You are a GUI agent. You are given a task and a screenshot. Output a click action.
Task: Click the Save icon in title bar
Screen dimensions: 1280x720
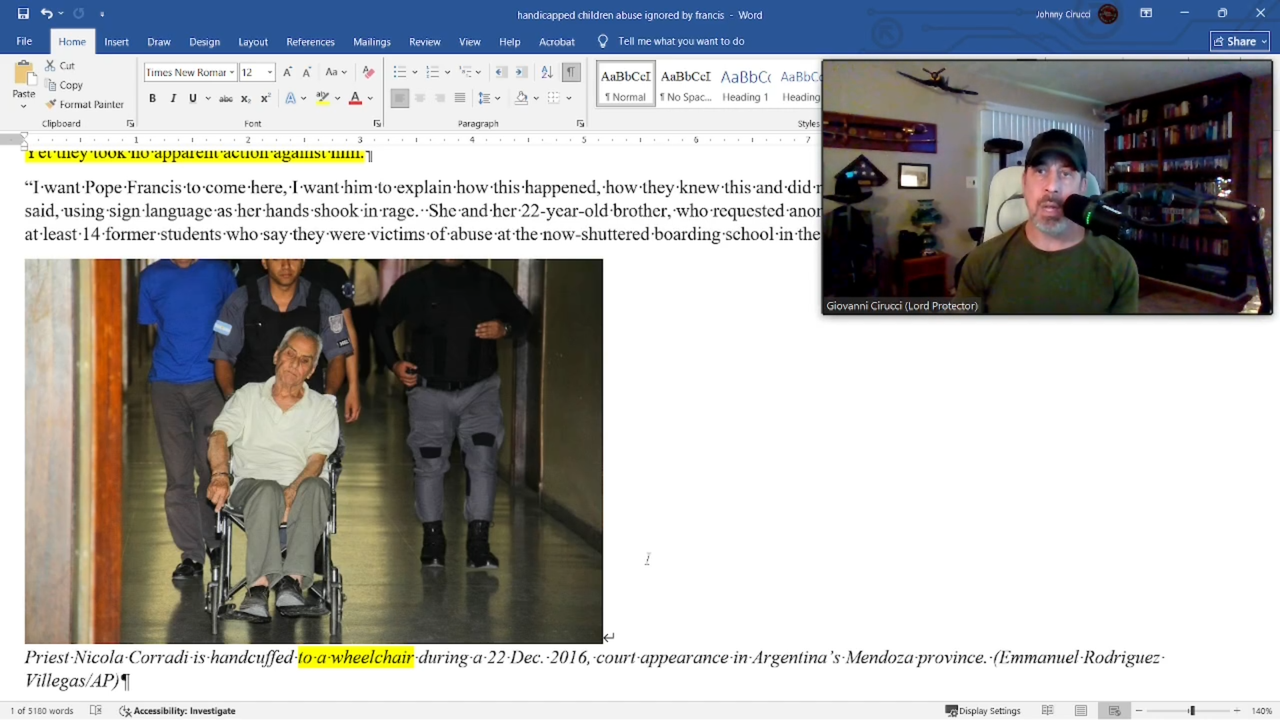pos(23,14)
